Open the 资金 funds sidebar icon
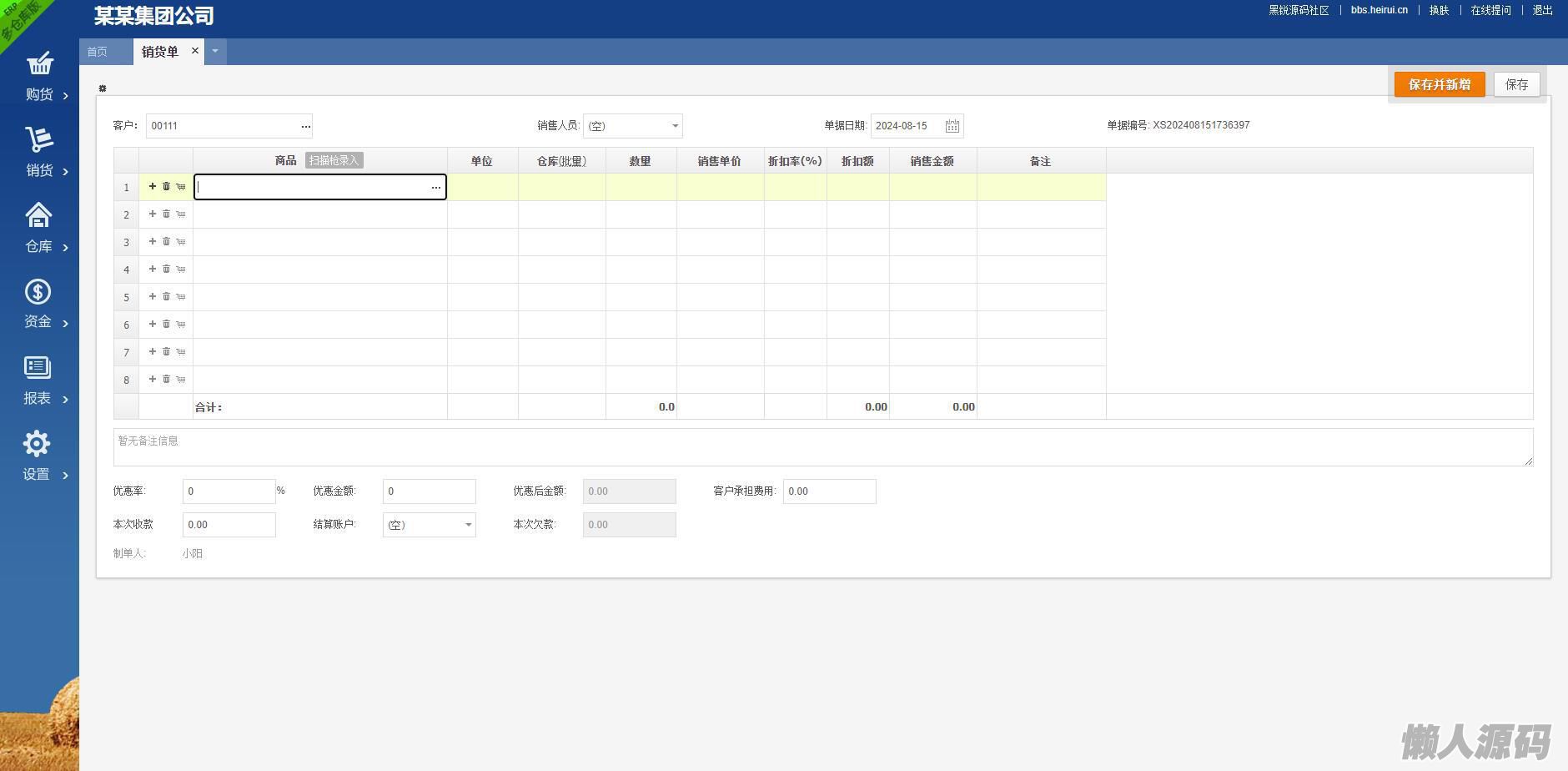This screenshot has height=771, width=1568. click(x=38, y=292)
